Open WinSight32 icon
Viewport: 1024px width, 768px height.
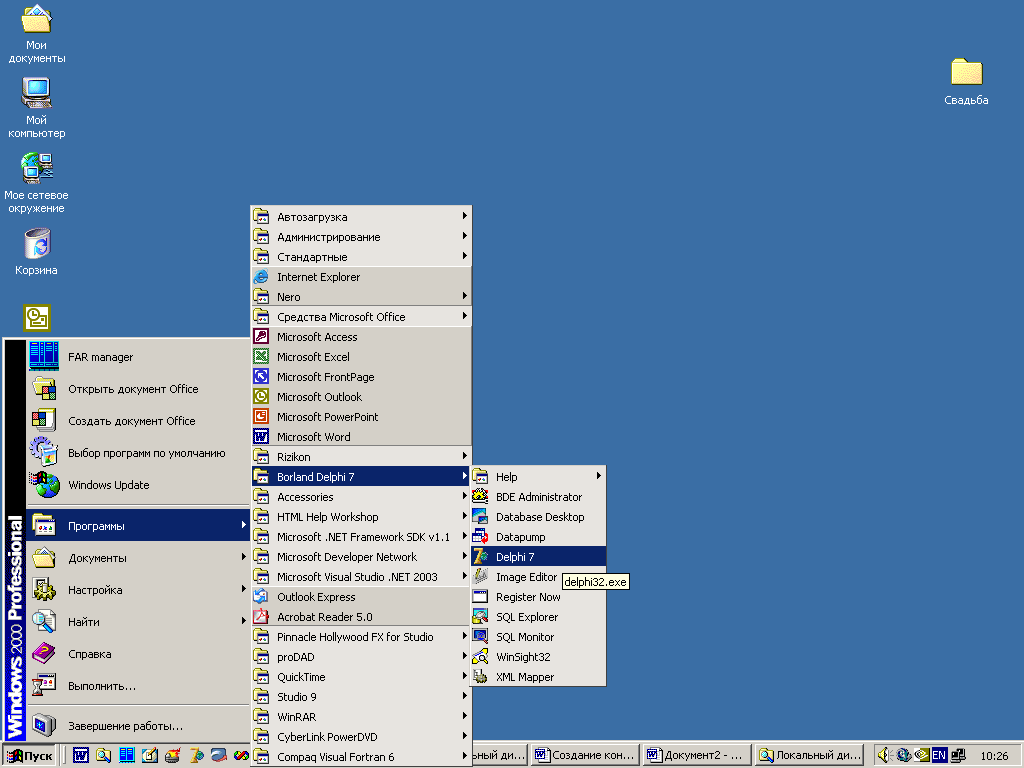[x=480, y=657]
